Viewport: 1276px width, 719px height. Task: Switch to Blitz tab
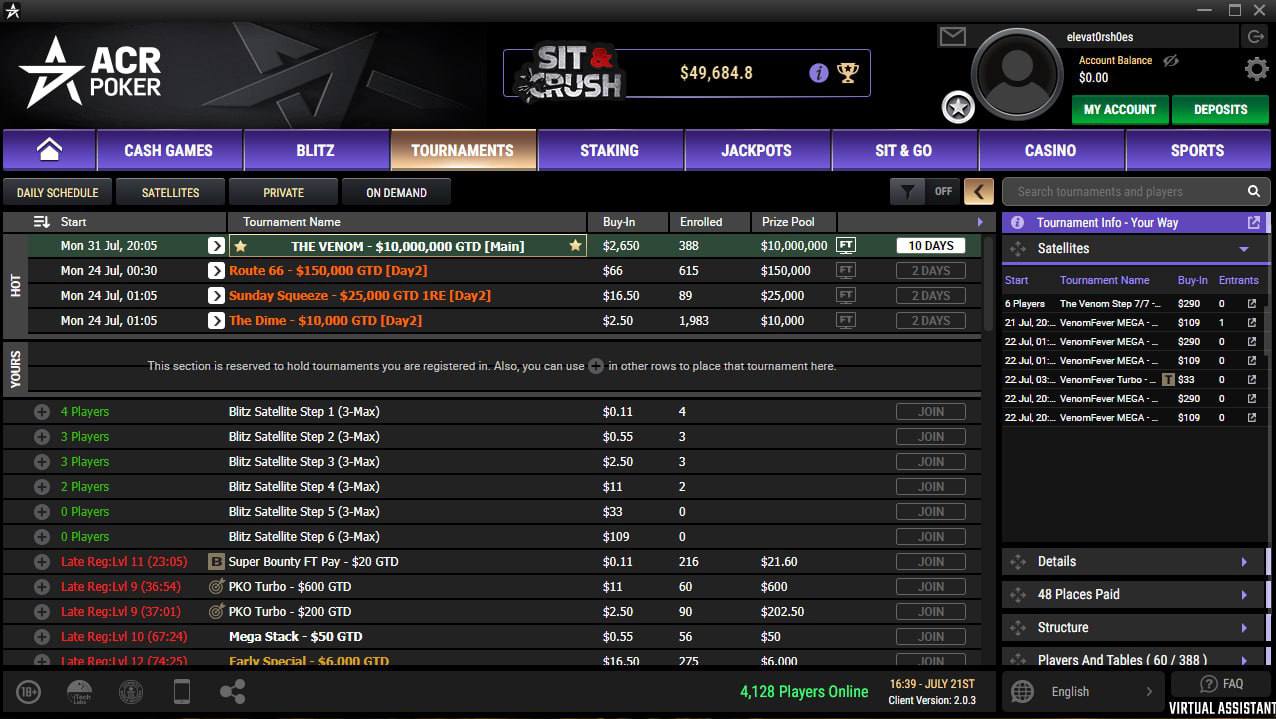coord(315,150)
